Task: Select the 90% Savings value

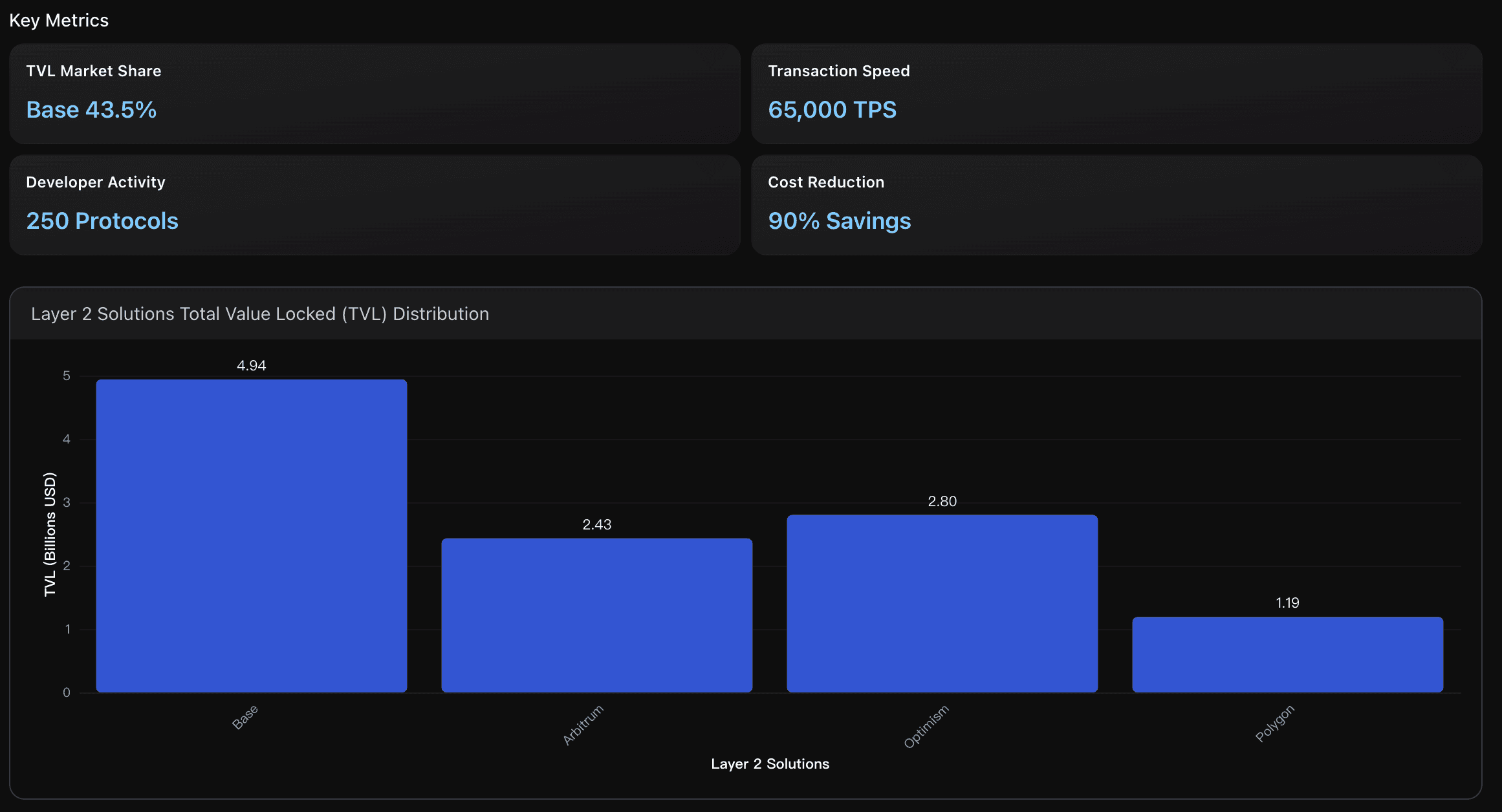Action: click(840, 221)
